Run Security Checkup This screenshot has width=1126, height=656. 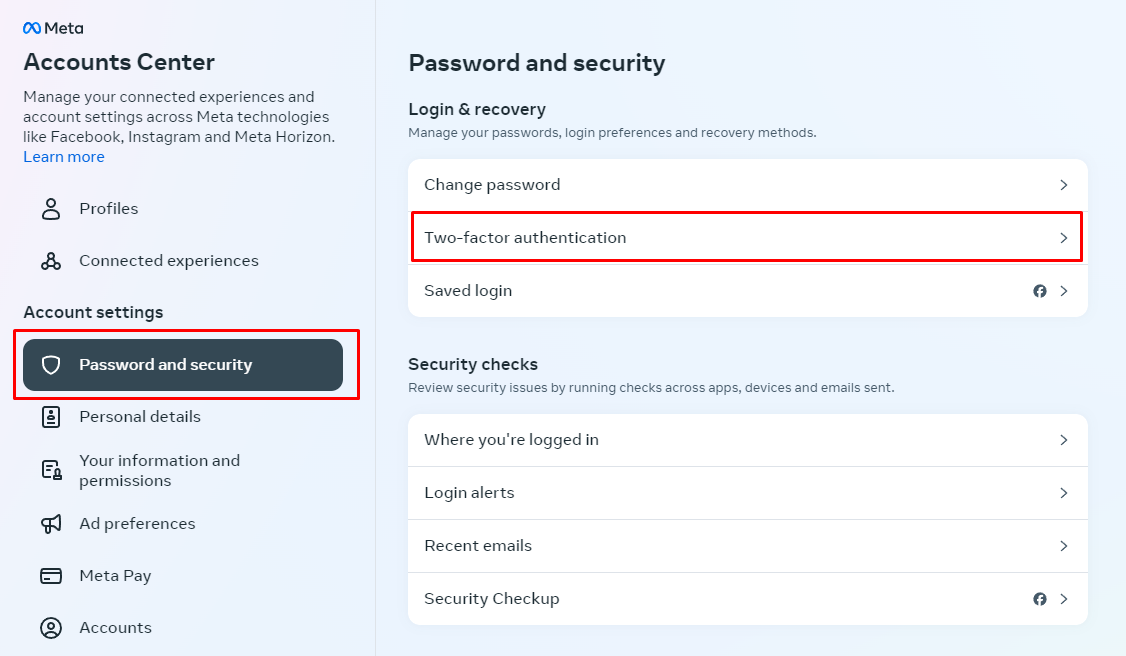491,599
